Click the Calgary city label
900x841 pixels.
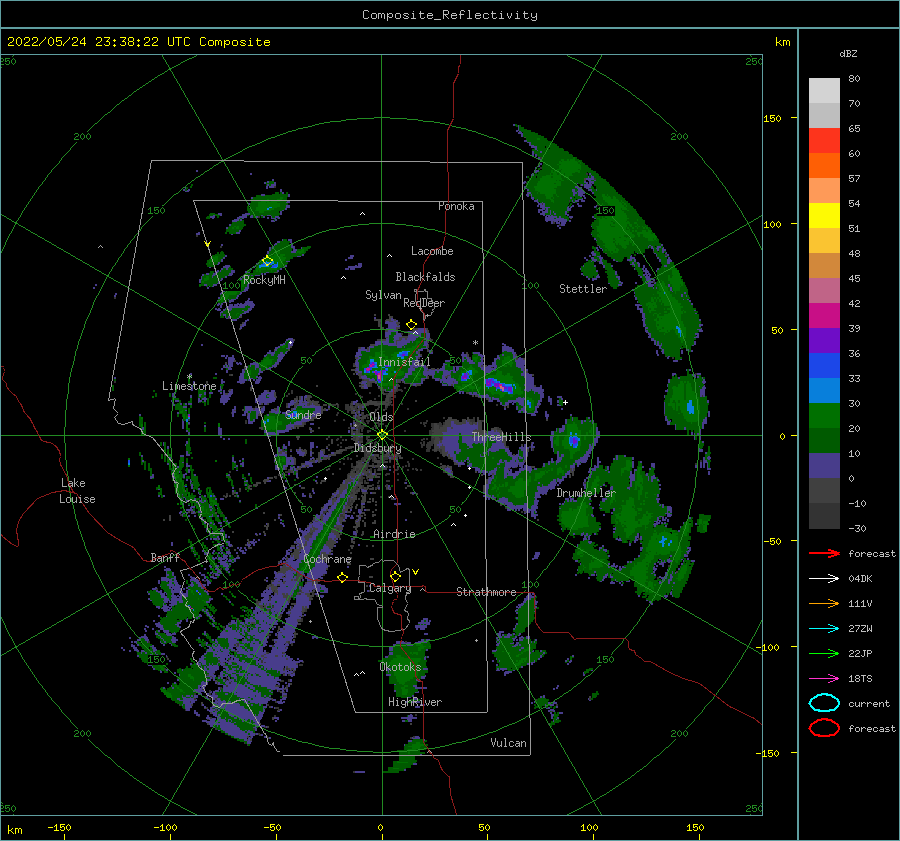[390, 588]
